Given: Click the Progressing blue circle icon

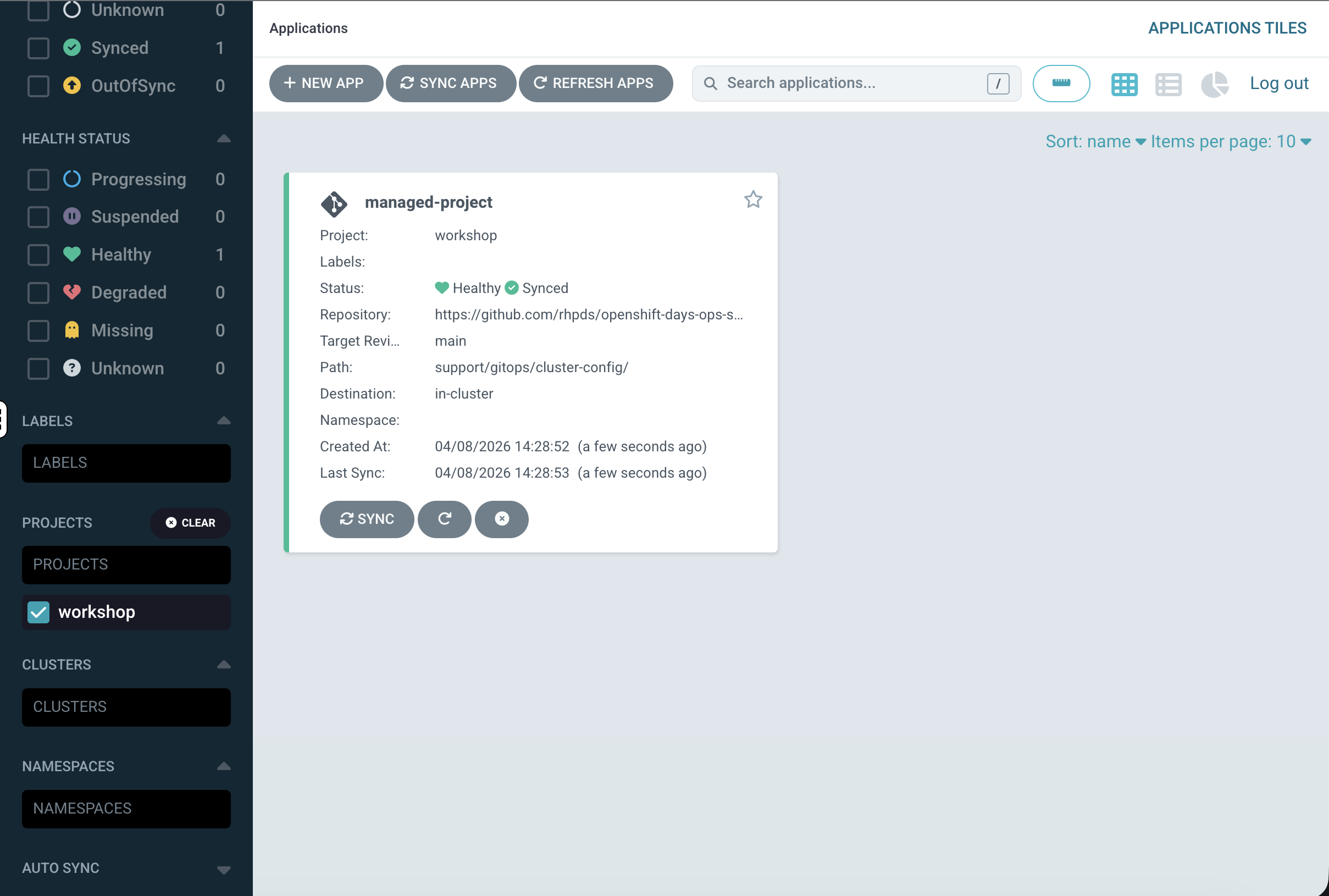Looking at the screenshot, I should [71, 179].
